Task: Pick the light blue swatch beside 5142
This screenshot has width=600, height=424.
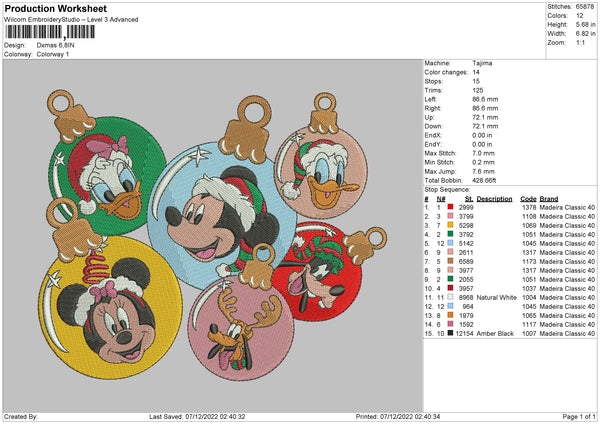Action: [450, 243]
